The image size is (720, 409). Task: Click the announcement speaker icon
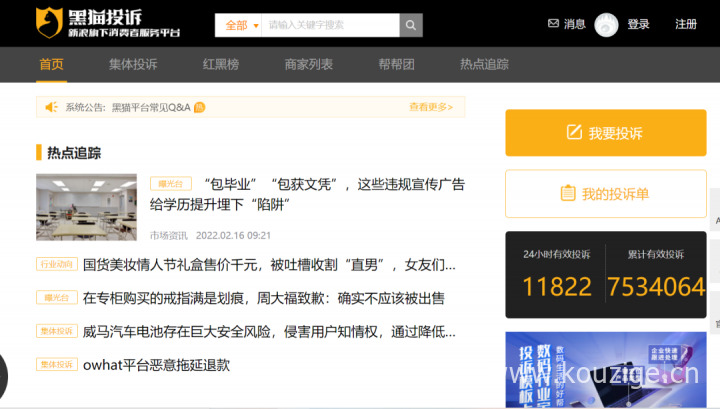pos(51,107)
